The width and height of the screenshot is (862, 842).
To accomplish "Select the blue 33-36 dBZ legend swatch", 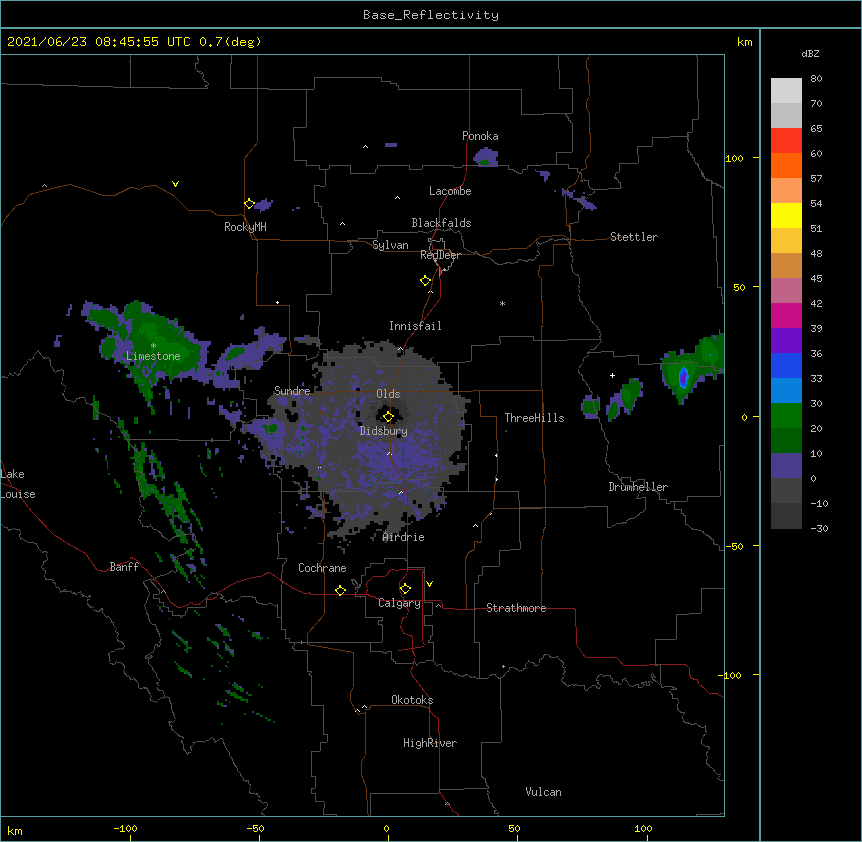I will click(786, 365).
